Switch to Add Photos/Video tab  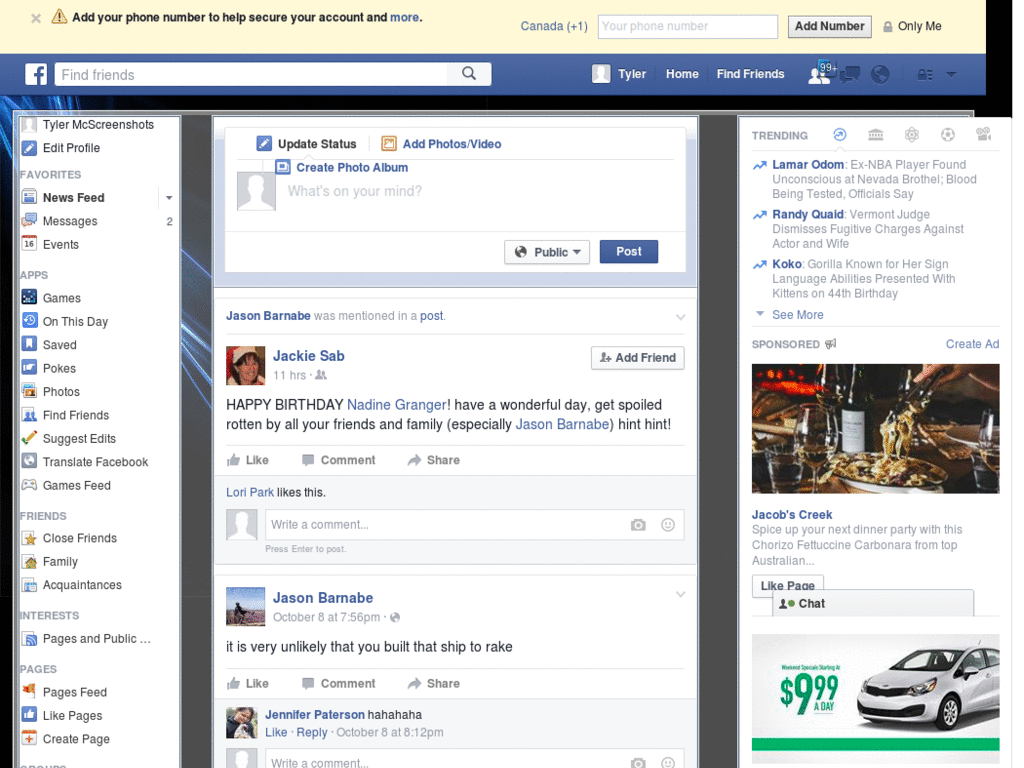(441, 144)
